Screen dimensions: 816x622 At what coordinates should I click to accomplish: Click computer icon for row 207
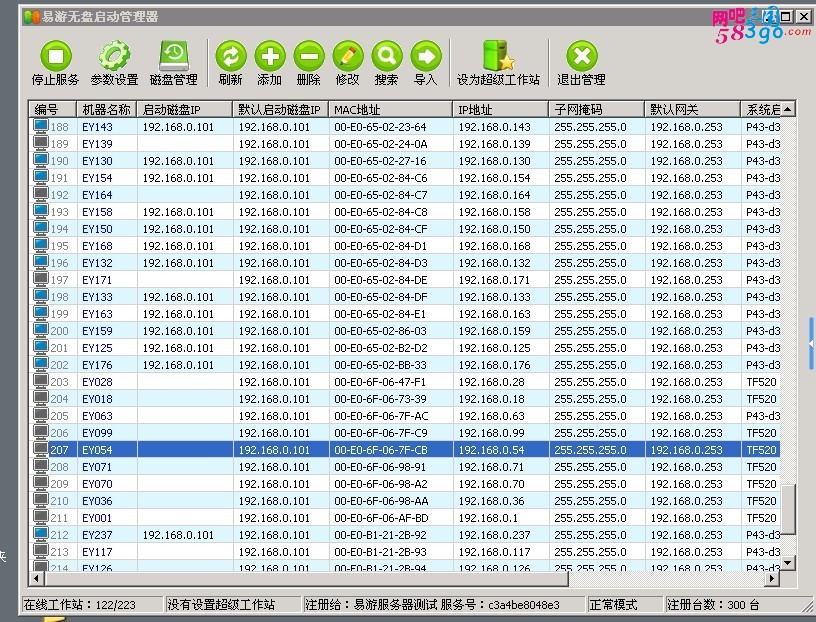coord(41,450)
